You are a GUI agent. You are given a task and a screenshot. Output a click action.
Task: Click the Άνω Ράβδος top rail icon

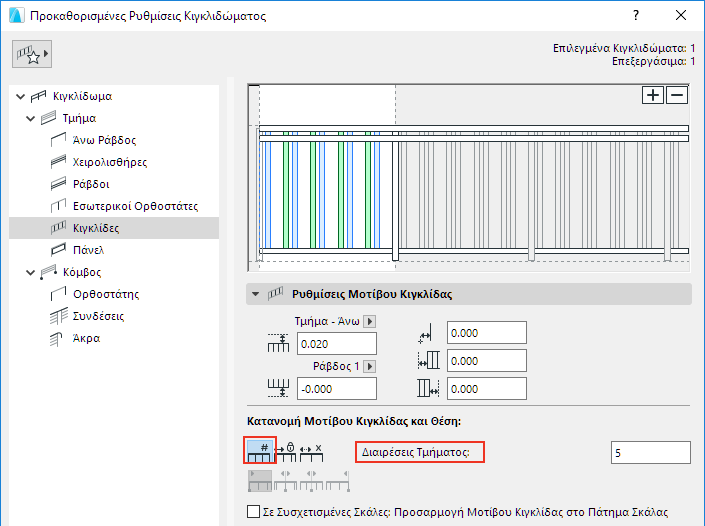(58, 140)
